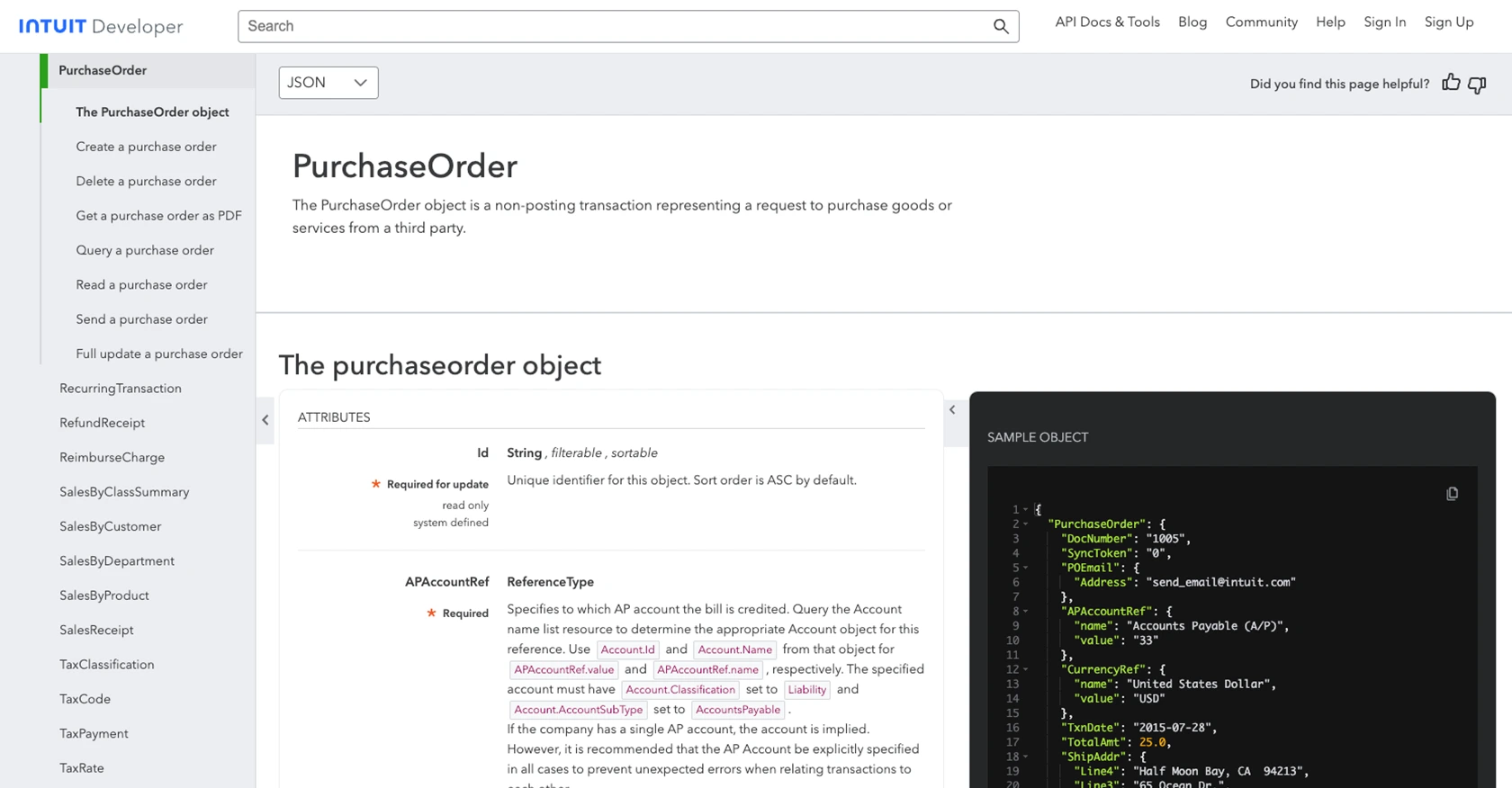Select TaxClassification in sidebar

tap(106, 665)
